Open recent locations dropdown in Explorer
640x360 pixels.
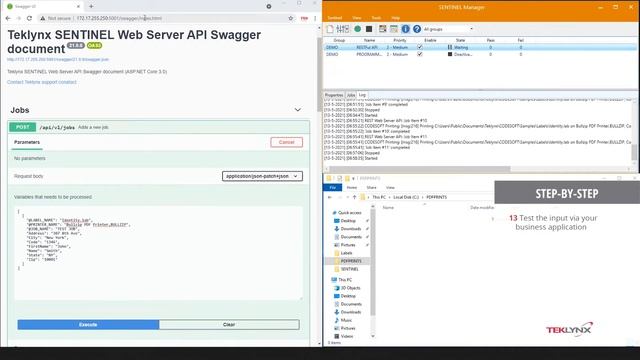[347, 197]
